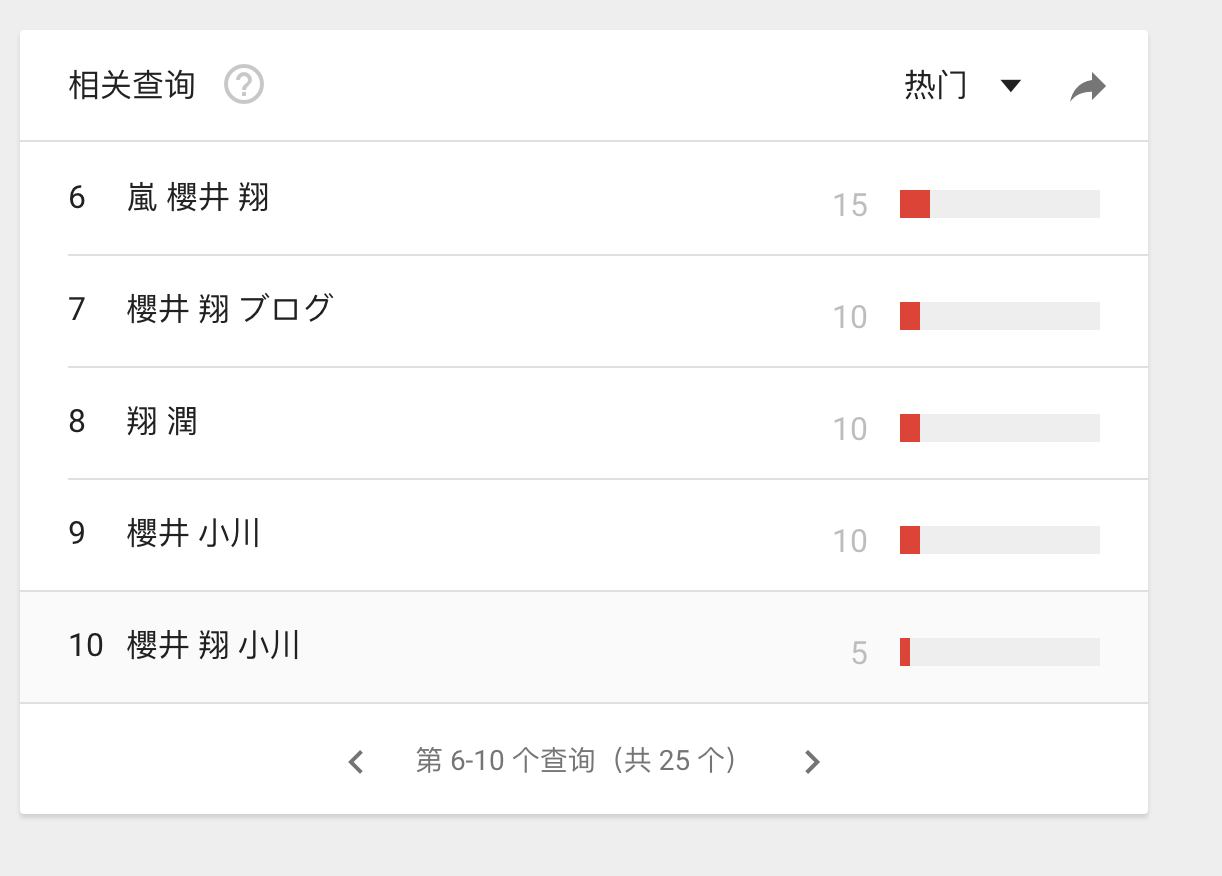Screen dimensions: 1222x876
Task: Click the score 5 in last row
Action: coord(859,653)
